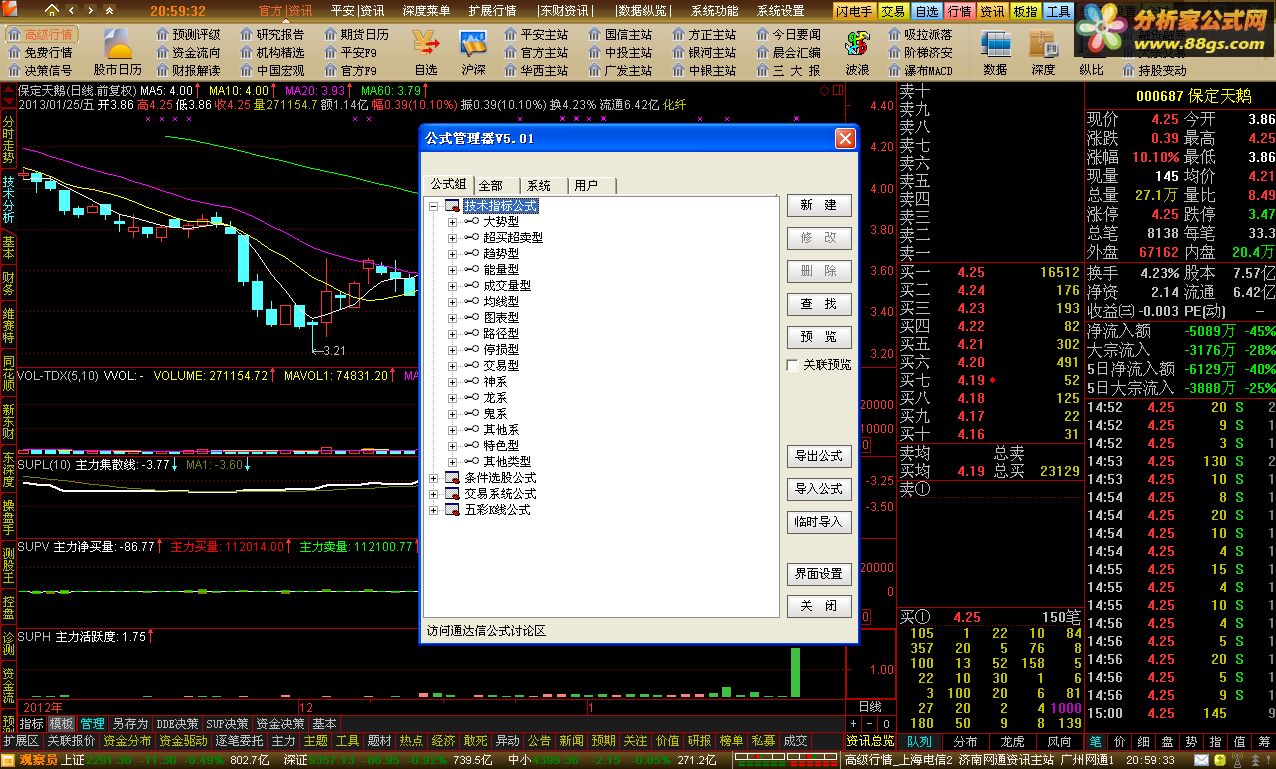
Task: Expand the 五彩K线公式 tree node
Action: [434, 510]
